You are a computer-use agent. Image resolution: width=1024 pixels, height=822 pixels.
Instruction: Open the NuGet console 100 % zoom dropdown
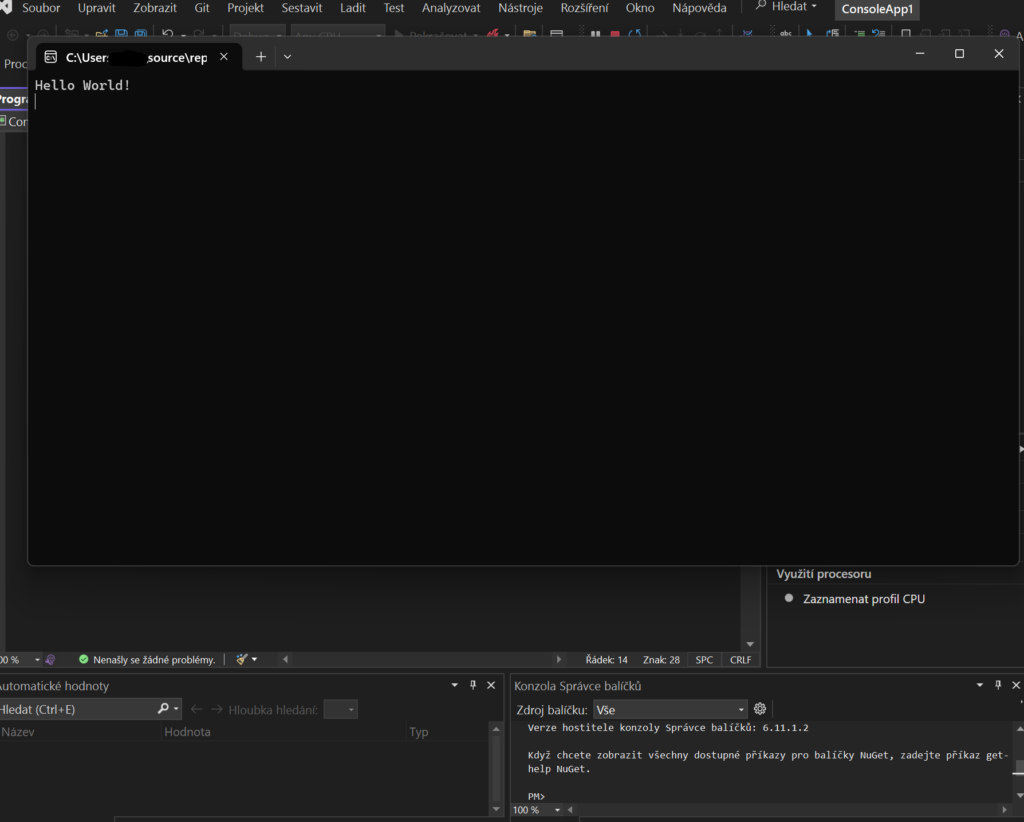click(x=558, y=810)
